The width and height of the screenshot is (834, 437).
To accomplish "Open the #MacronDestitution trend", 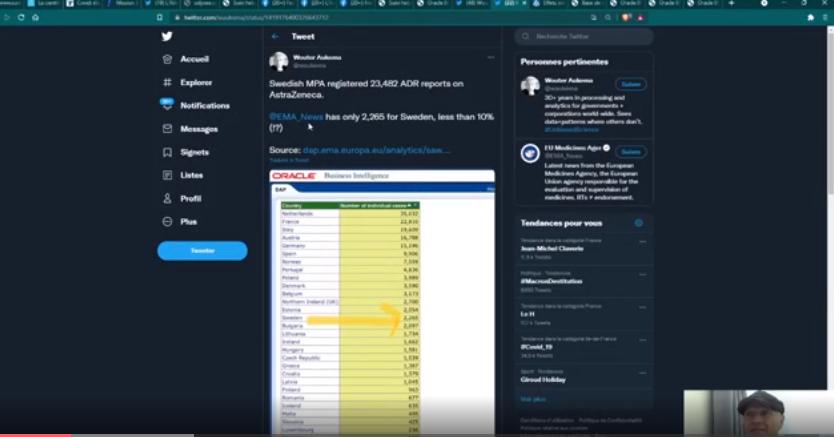I will tap(551, 281).
